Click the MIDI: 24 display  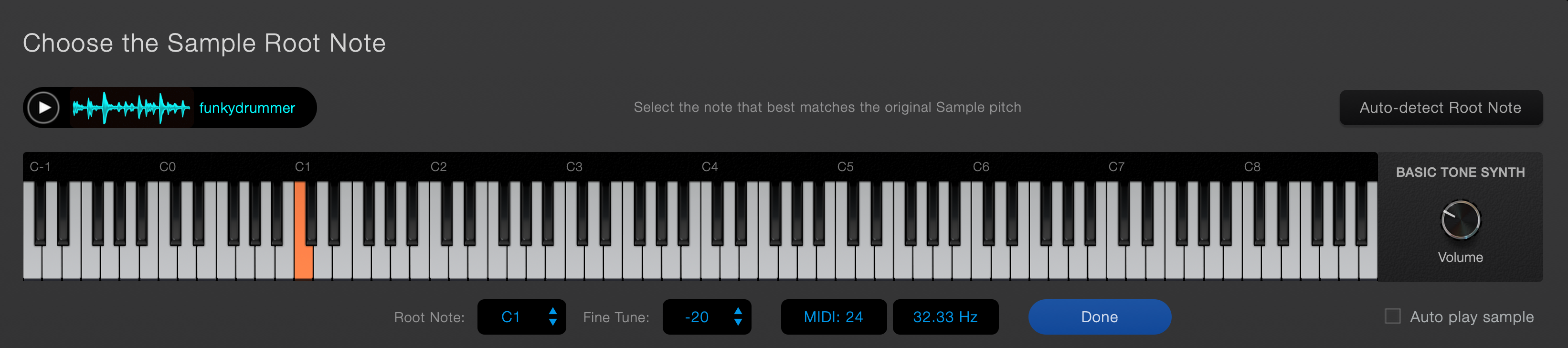833,317
